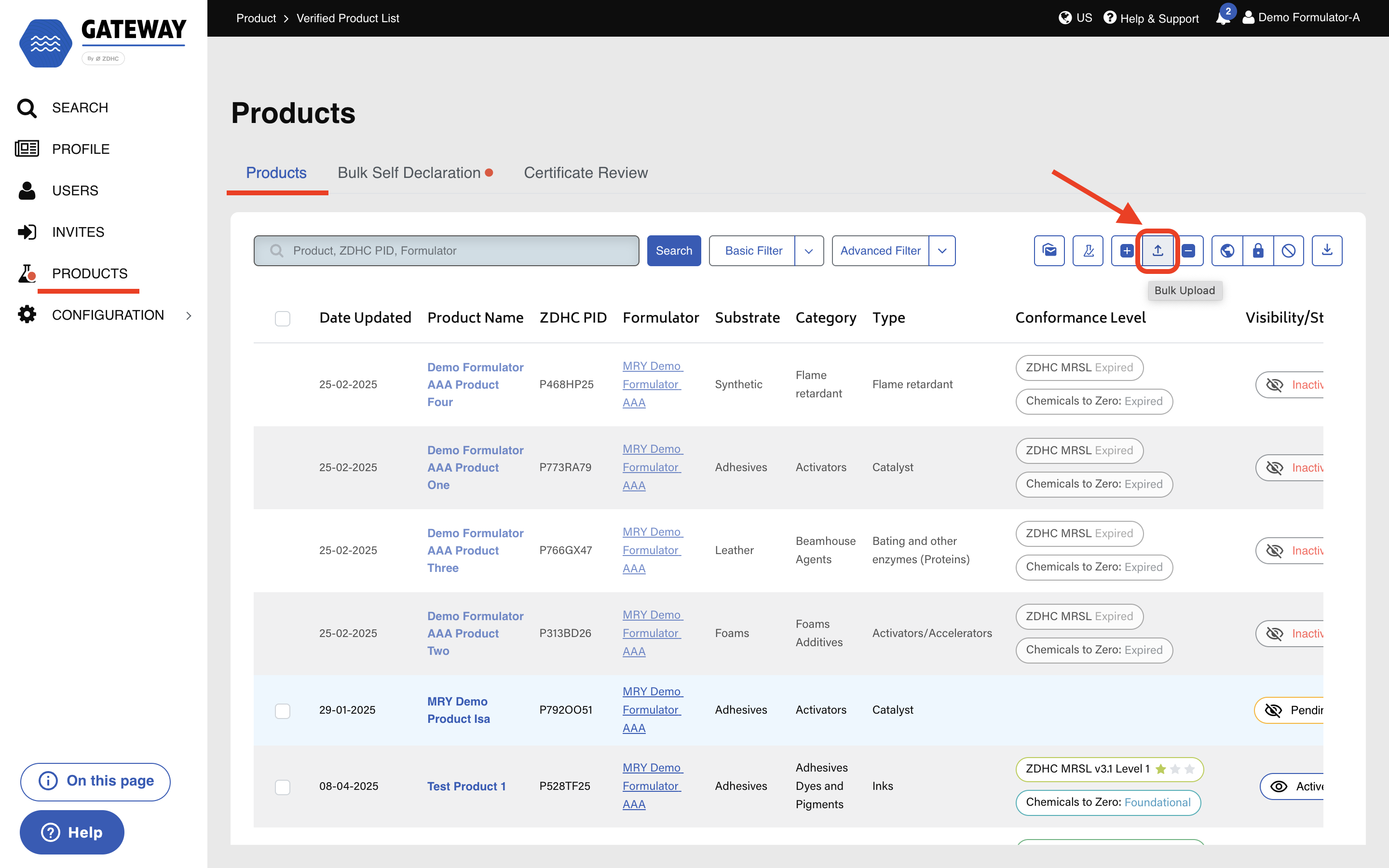Toggle Pending visibility for MRY Demo Product Isa
This screenshot has width=1389, height=868.
[1289, 710]
